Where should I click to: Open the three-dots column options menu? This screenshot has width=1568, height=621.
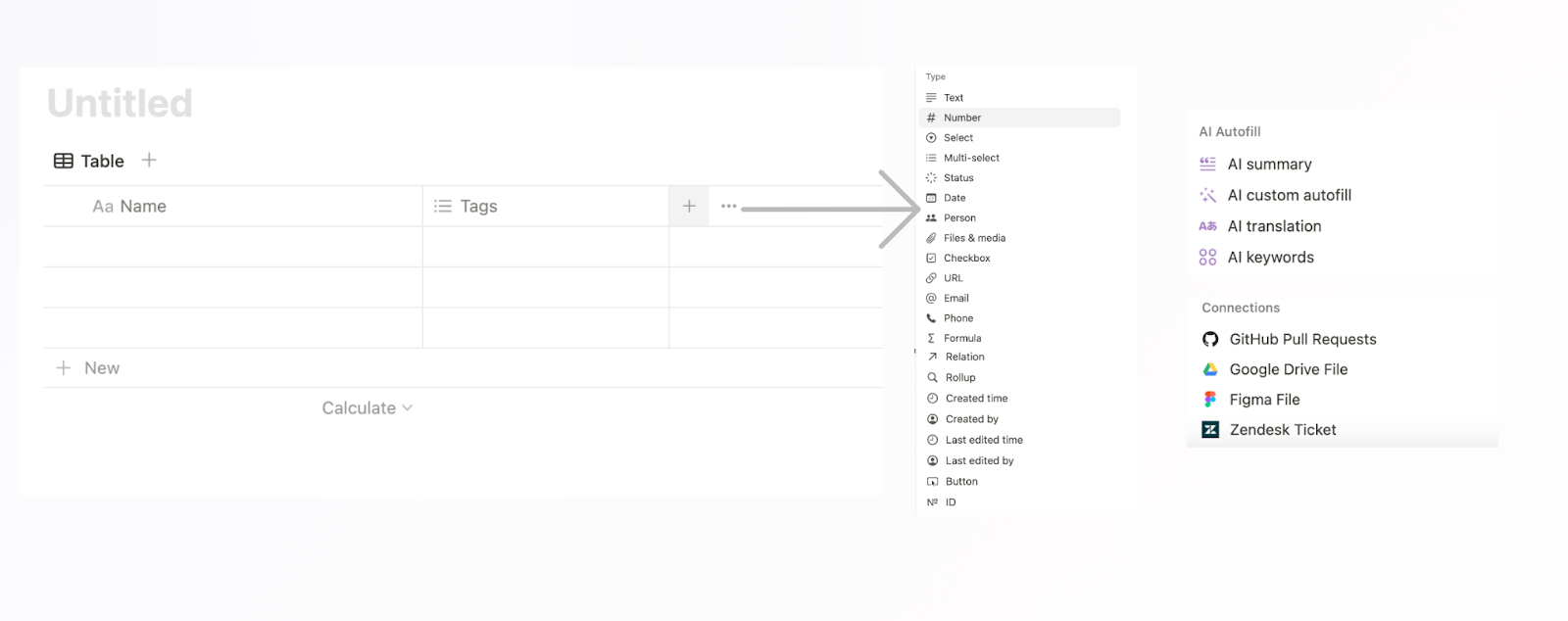(728, 206)
